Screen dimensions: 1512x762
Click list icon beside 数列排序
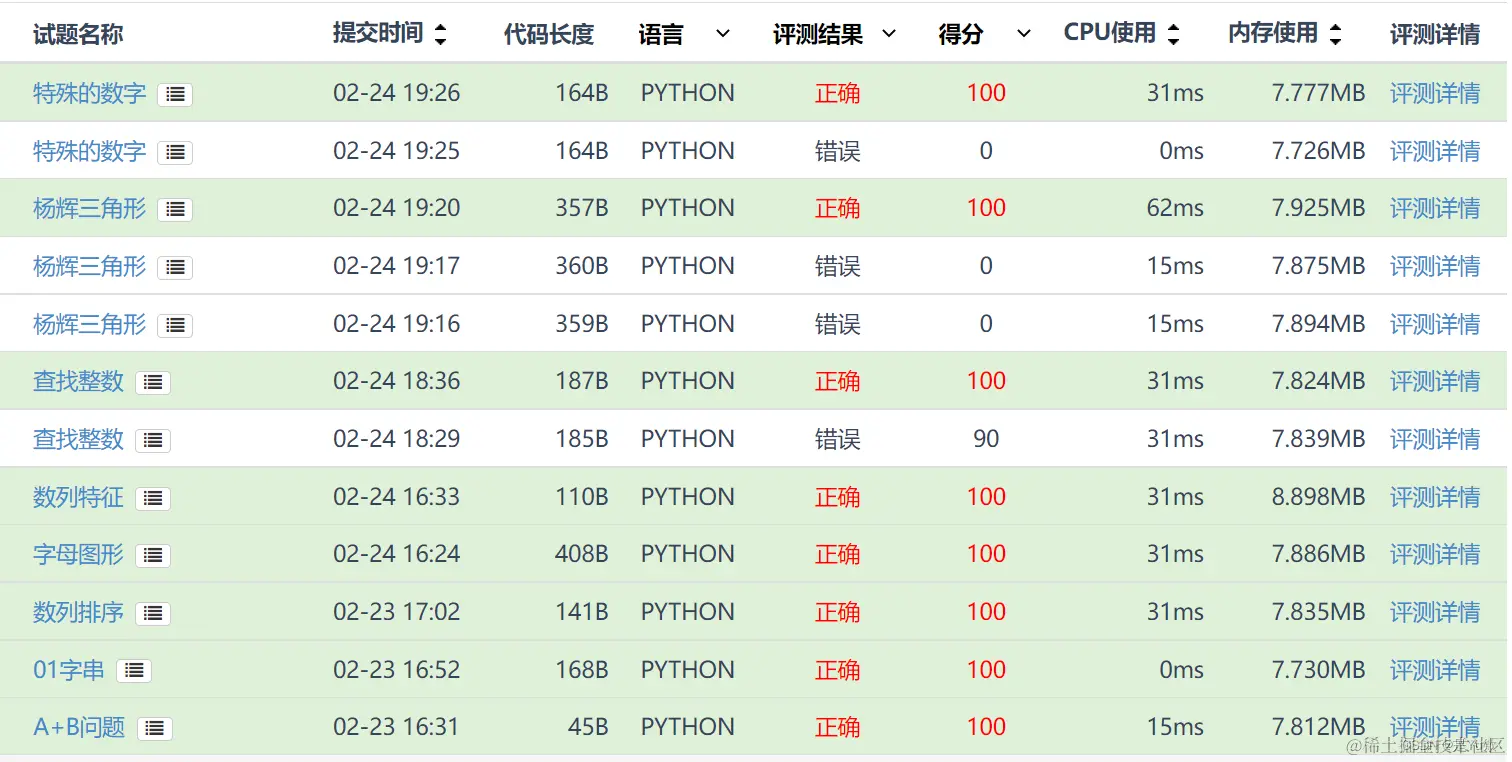(153, 613)
